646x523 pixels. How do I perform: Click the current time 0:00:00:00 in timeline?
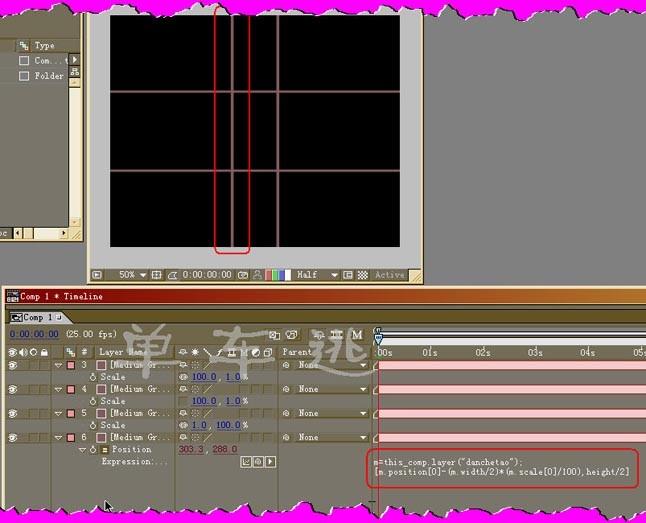33,334
